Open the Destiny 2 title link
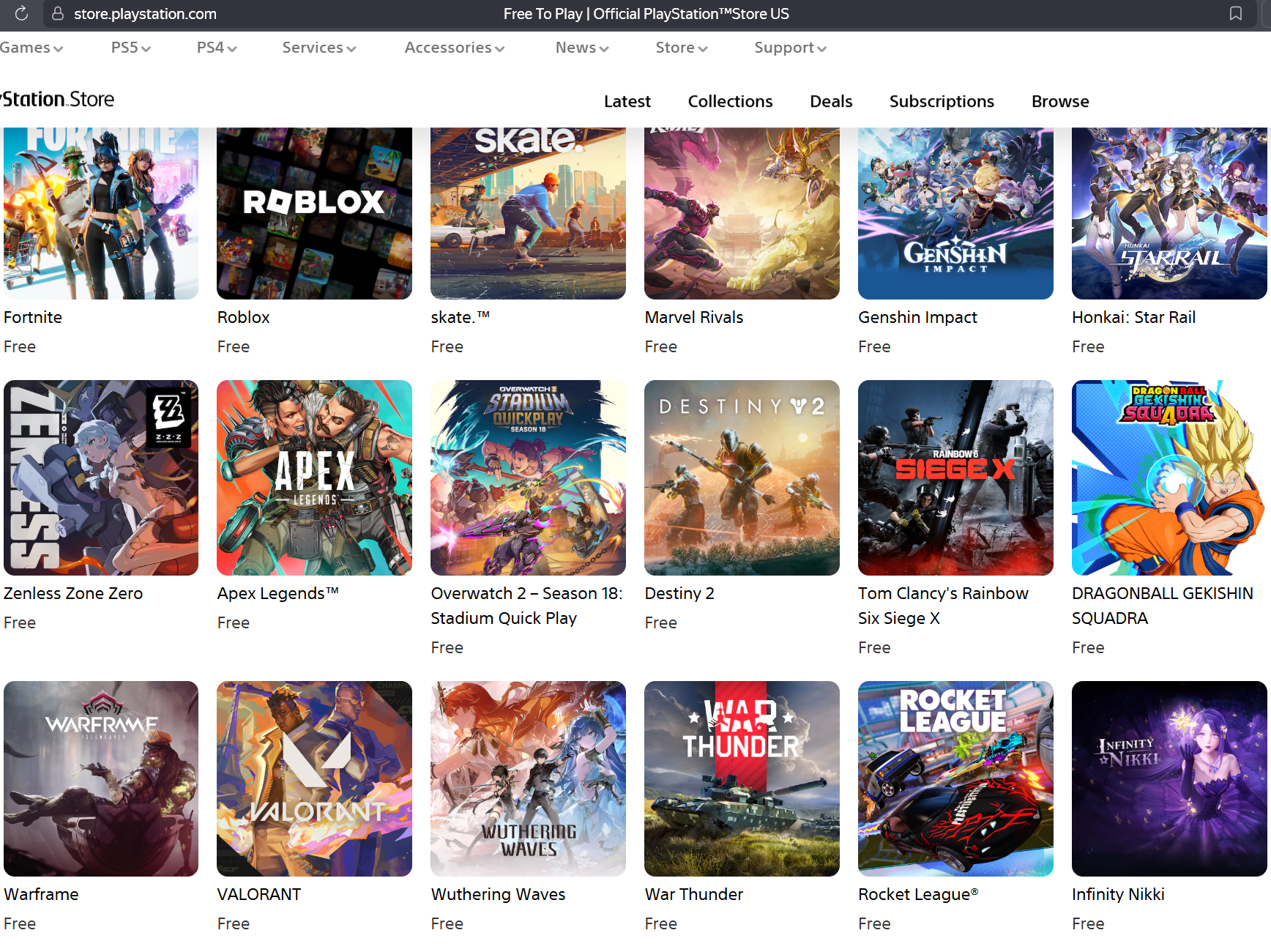Screen dimensions: 1271x952 point(679,593)
